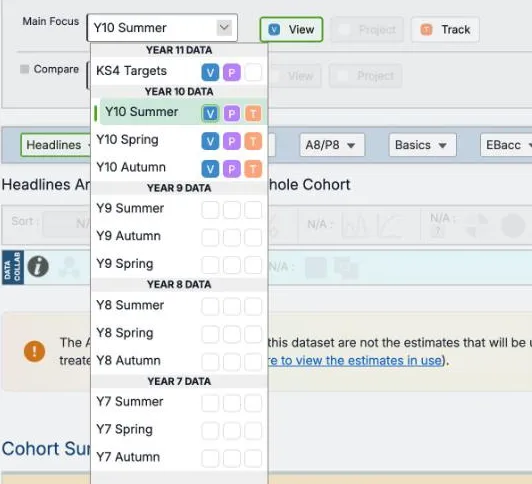
Task: Click the Main Focus View button
Action: coord(291,30)
